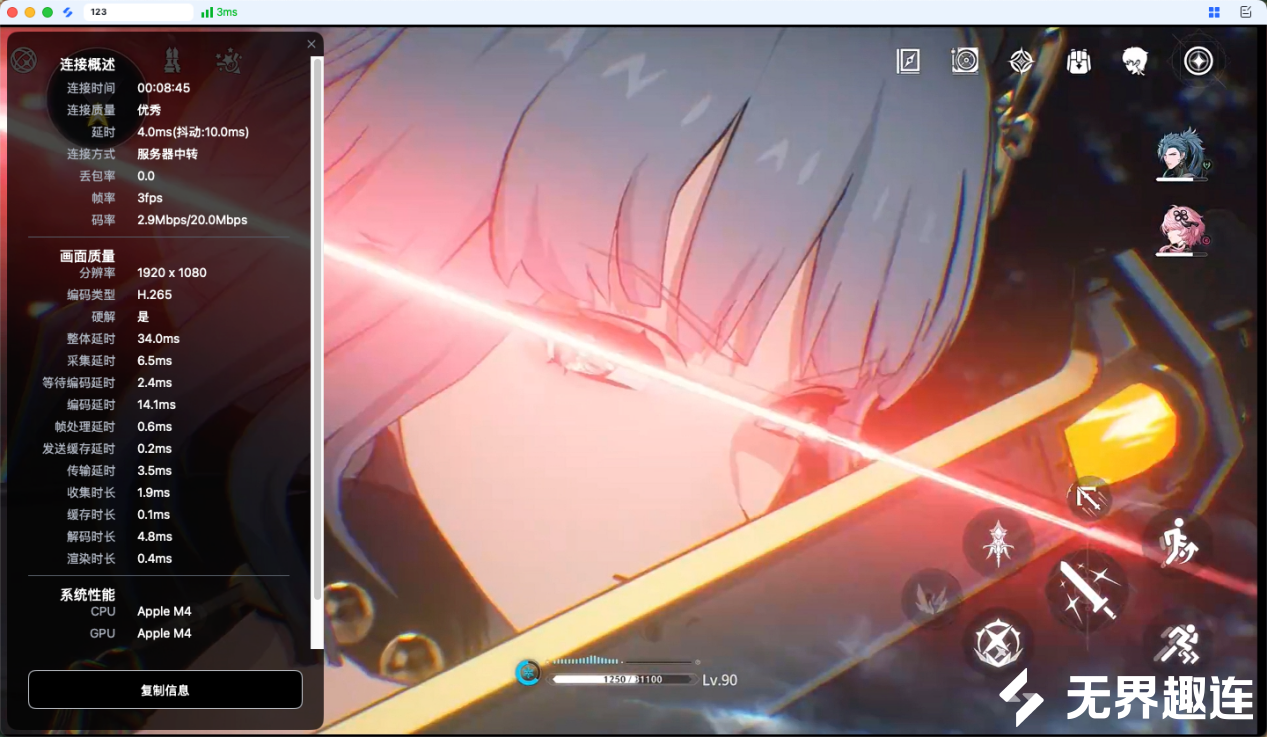The image size is (1267, 737).
Task: Click the 画面质量 section heading
Action: pyautogui.click(x=87, y=256)
